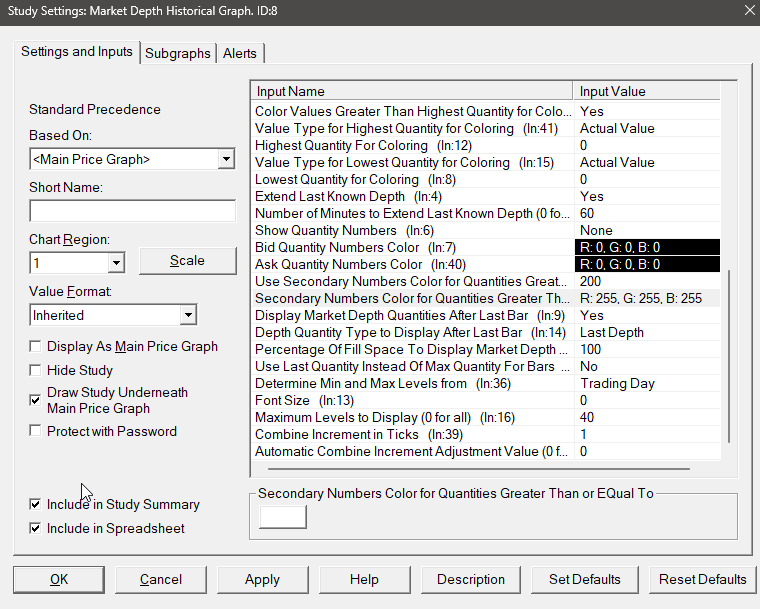Select the Bid Quantity Numbers Color value

[x=649, y=247]
